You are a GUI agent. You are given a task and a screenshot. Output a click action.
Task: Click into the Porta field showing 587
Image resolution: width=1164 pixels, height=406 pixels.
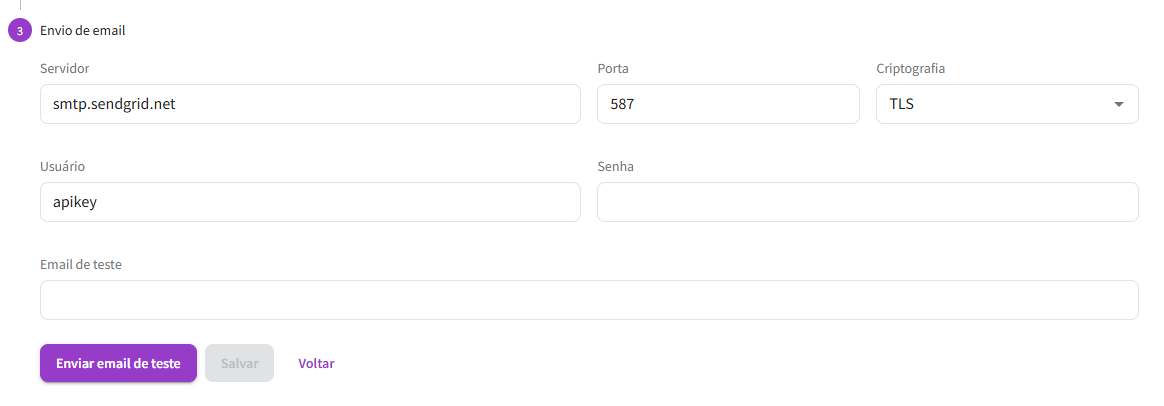pyautogui.click(x=727, y=104)
